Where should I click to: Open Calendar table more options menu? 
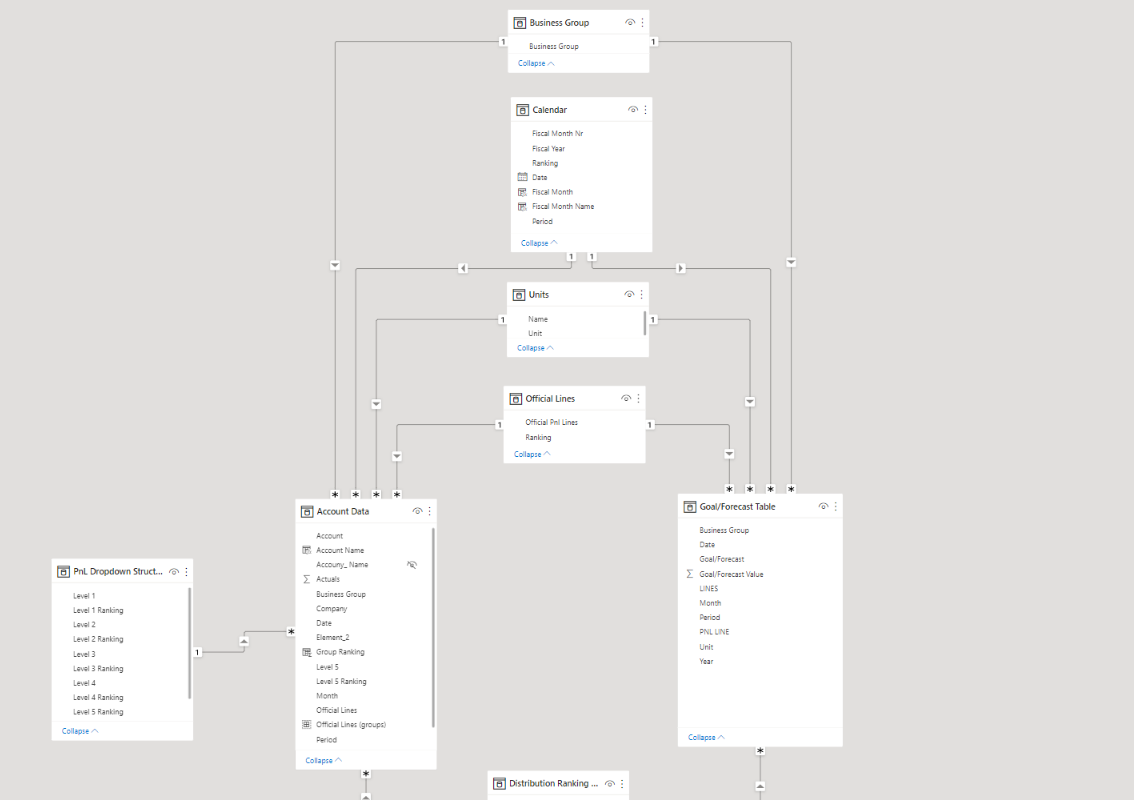tap(645, 110)
